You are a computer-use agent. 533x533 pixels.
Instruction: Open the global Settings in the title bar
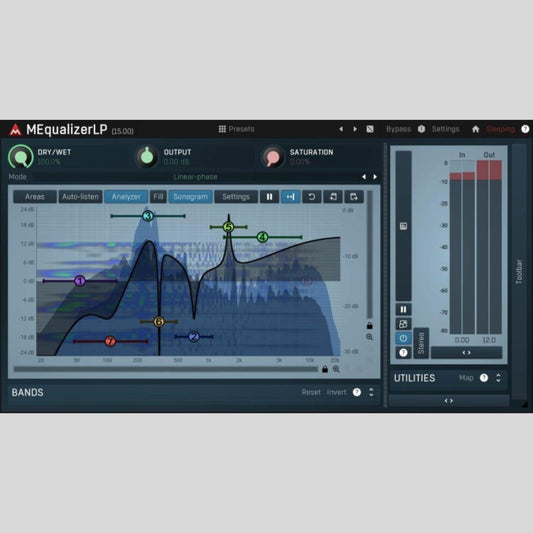[445, 129]
